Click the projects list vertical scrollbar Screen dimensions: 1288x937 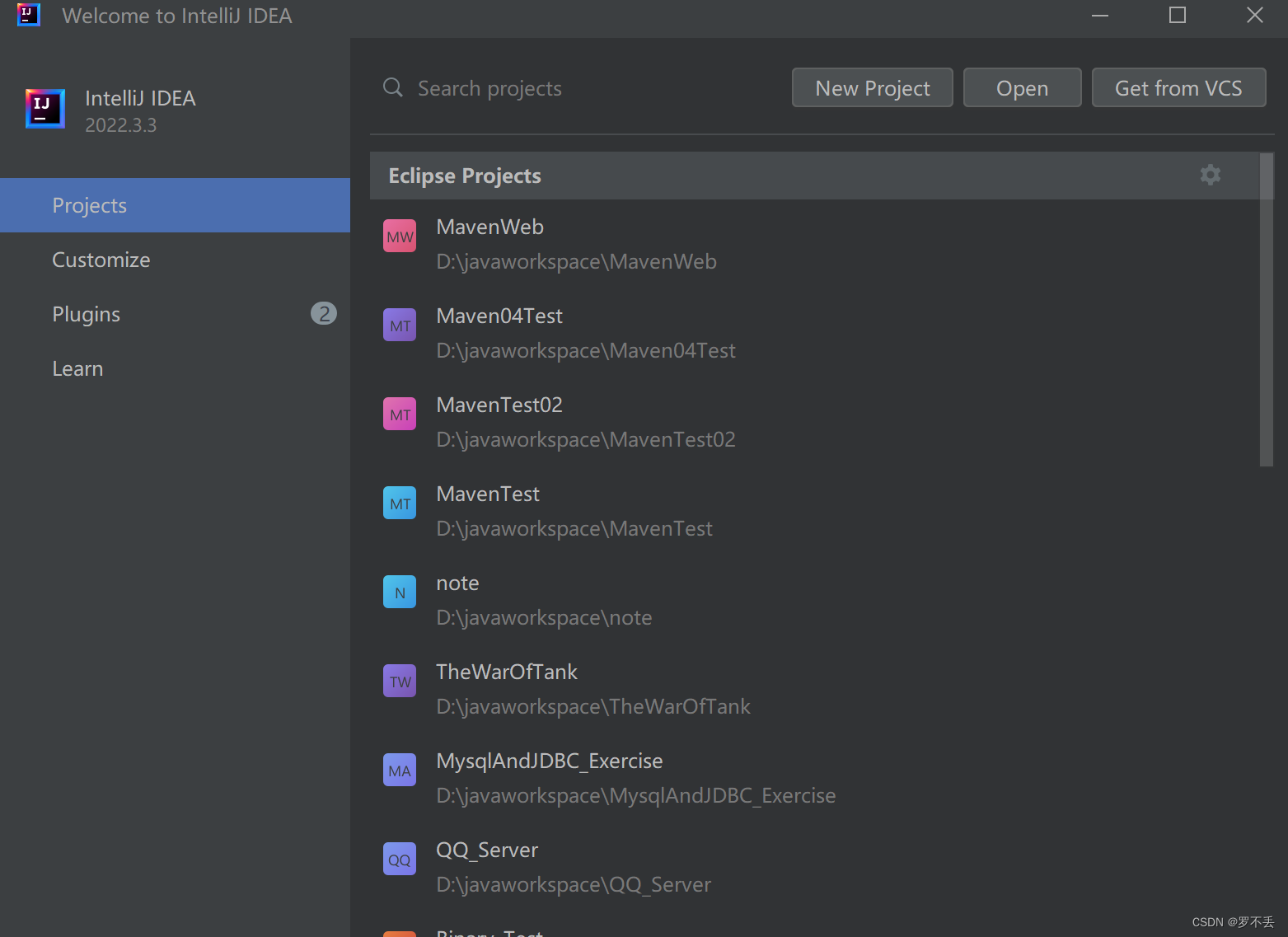point(1267,309)
